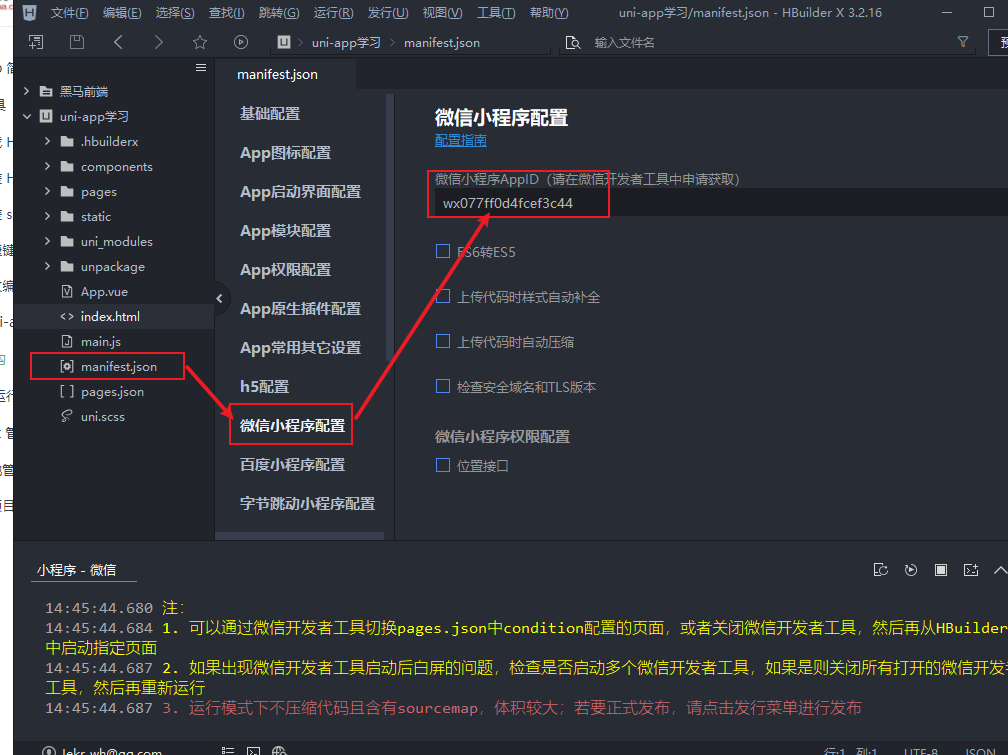Screen dimensions: 1008x755
Task: Click the rerun icon in console
Action: click(x=910, y=570)
